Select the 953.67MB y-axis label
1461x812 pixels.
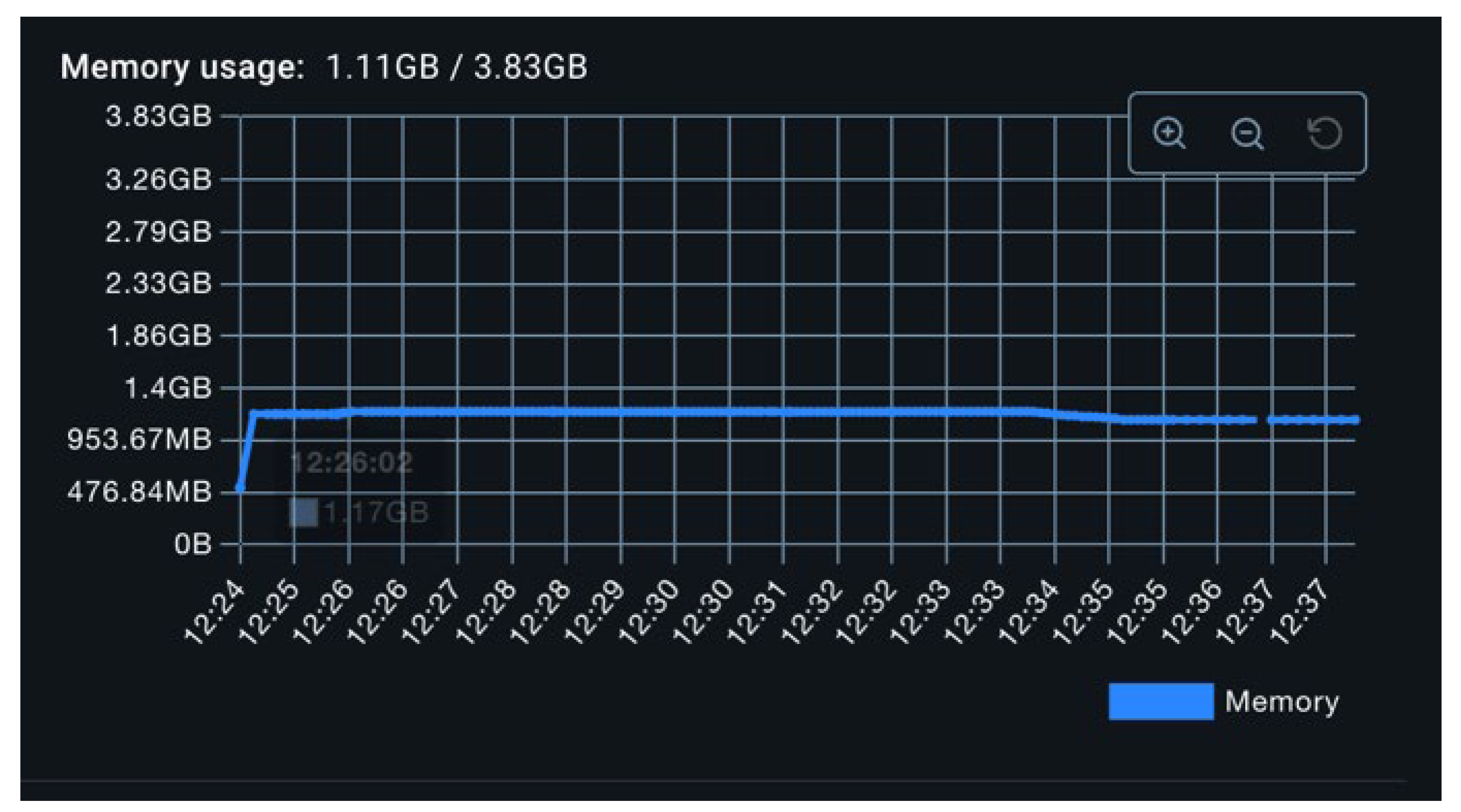pyautogui.click(x=139, y=439)
